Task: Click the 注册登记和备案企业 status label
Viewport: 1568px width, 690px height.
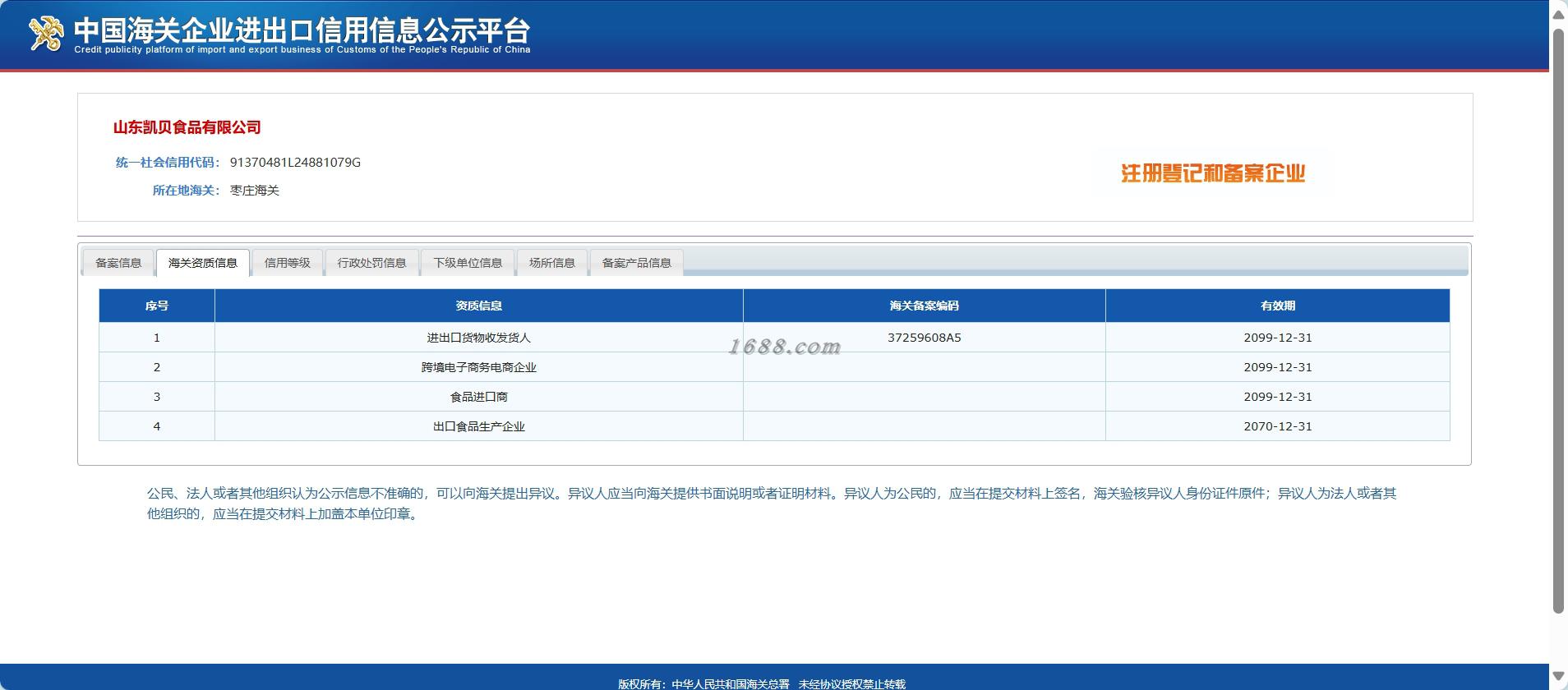Action: (x=1213, y=173)
